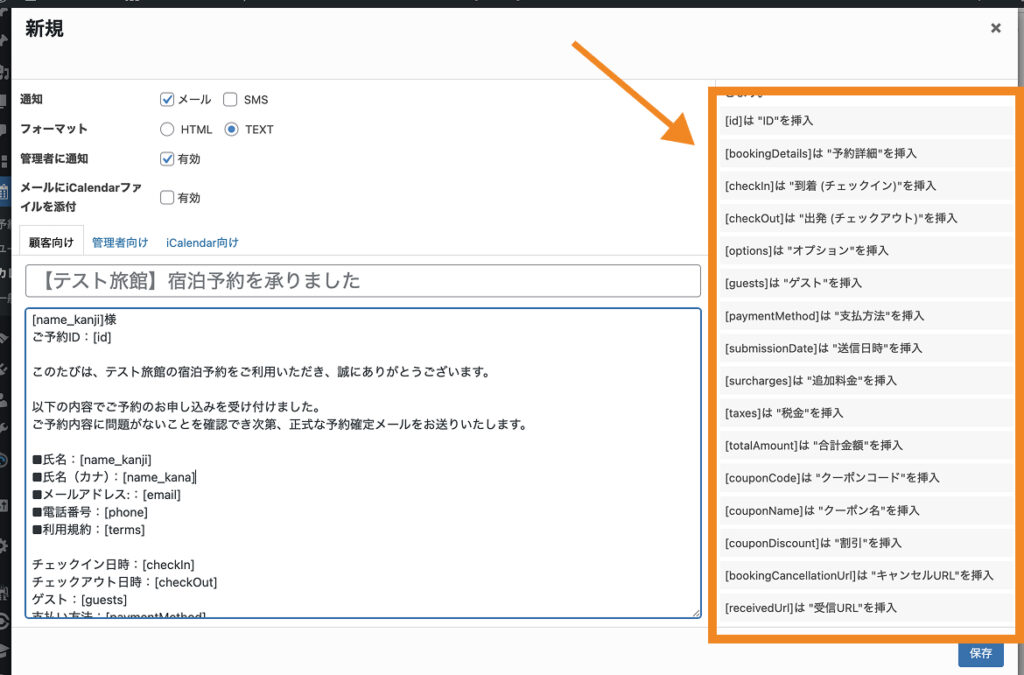Select the HTML format radio button
Image resolution: width=1024 pixels, height=675 pixels.
(167, 129)
